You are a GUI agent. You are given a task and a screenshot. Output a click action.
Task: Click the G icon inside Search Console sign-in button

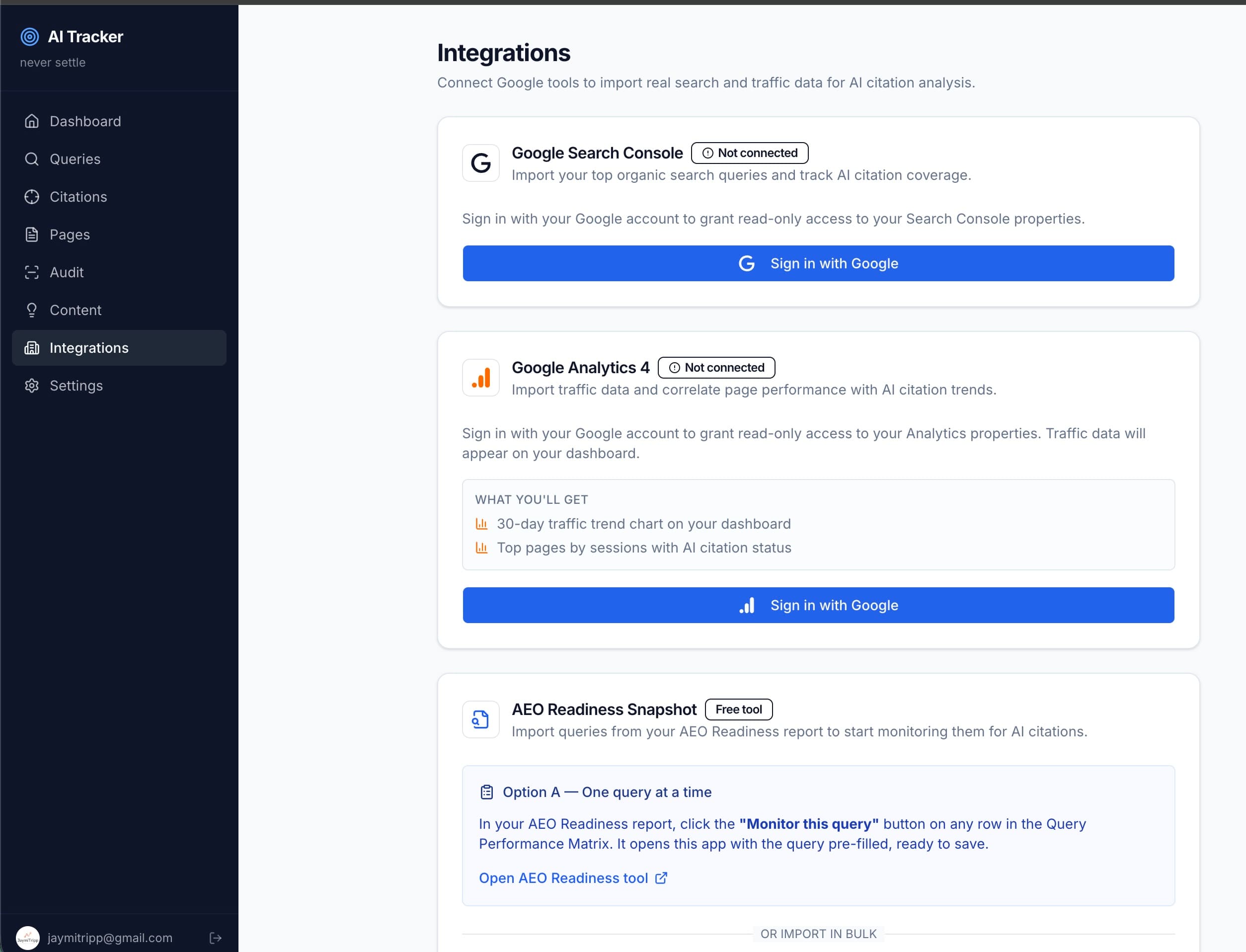pyautogui.click(x=747, y=263)
